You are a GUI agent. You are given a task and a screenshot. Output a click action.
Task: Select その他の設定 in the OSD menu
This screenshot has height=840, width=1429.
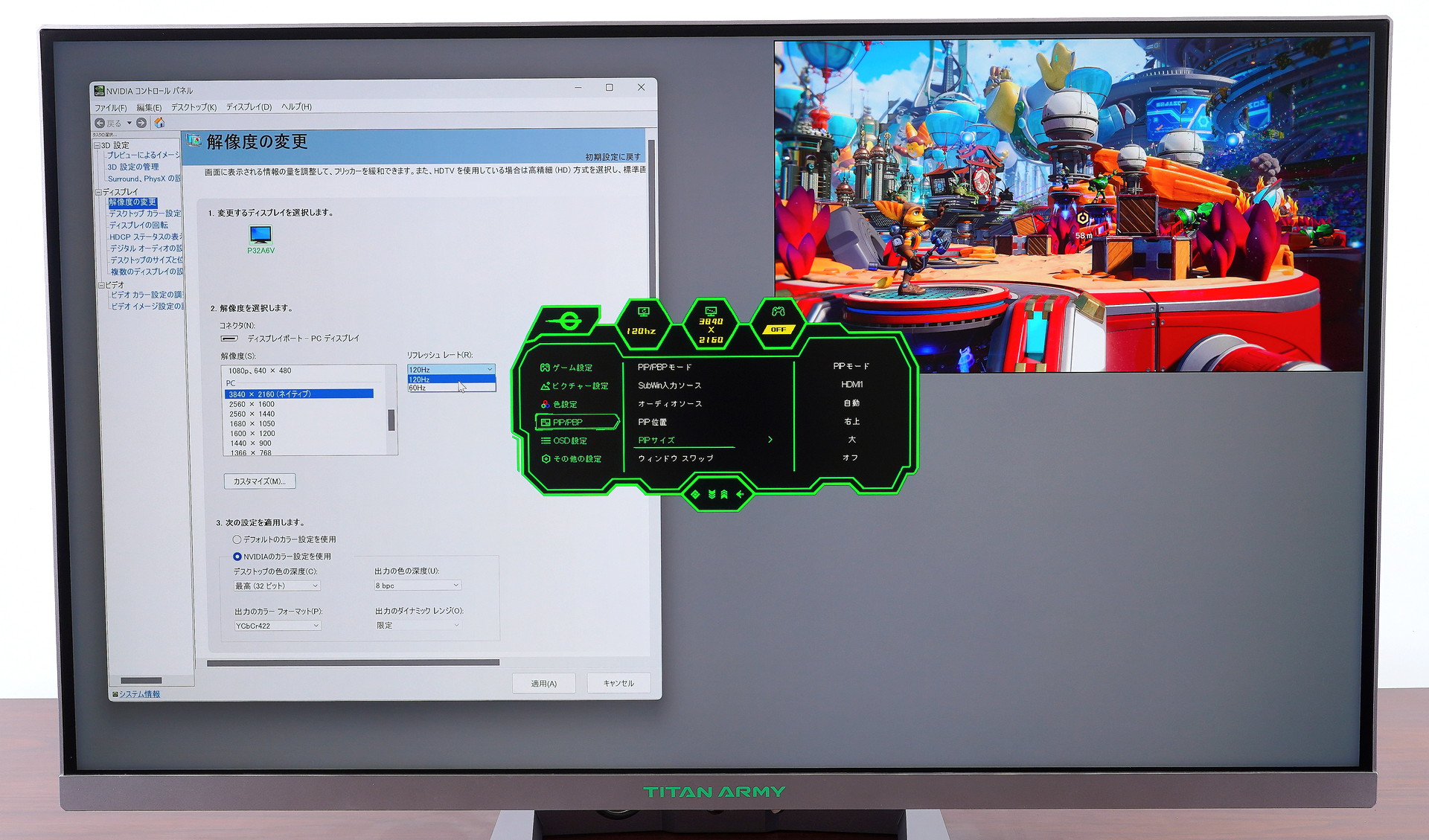[571, 459]
